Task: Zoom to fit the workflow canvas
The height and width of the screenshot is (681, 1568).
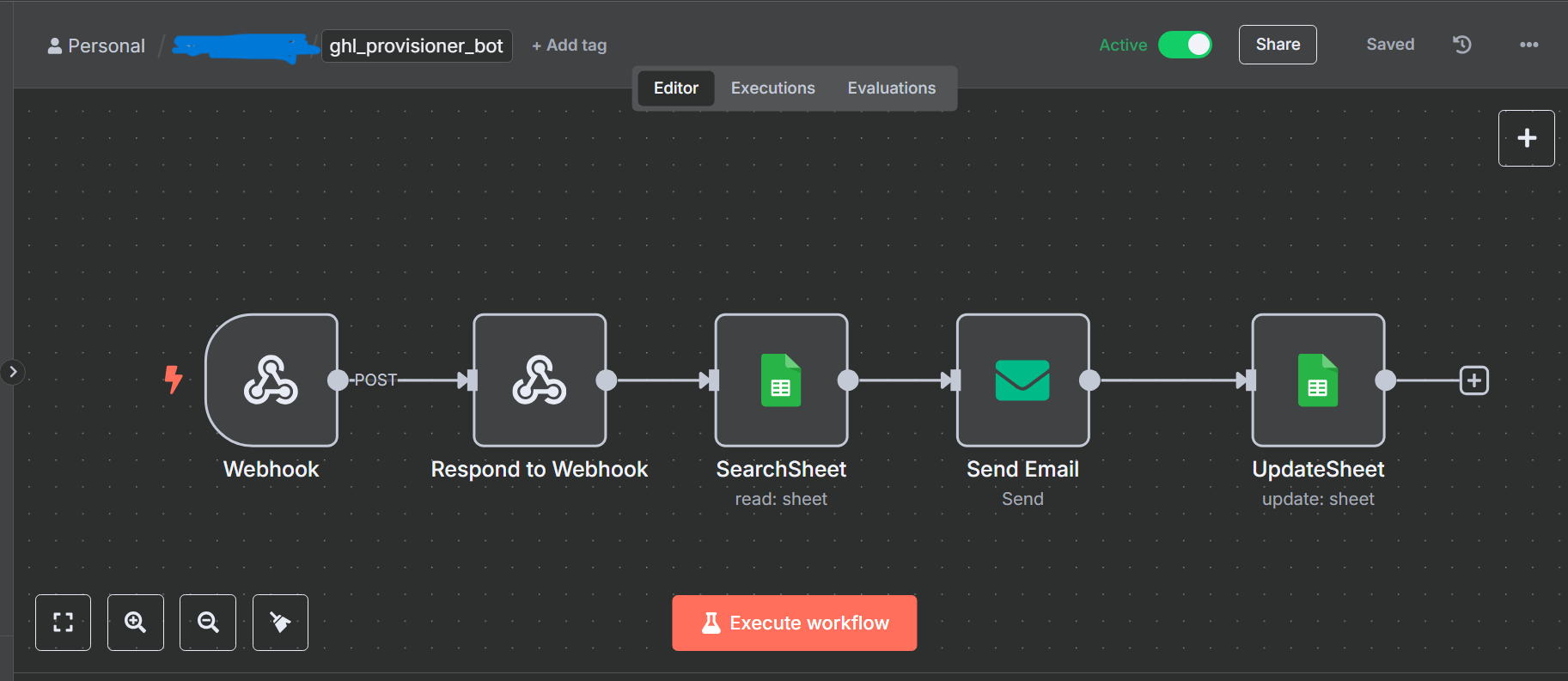Action: point(63,622)
